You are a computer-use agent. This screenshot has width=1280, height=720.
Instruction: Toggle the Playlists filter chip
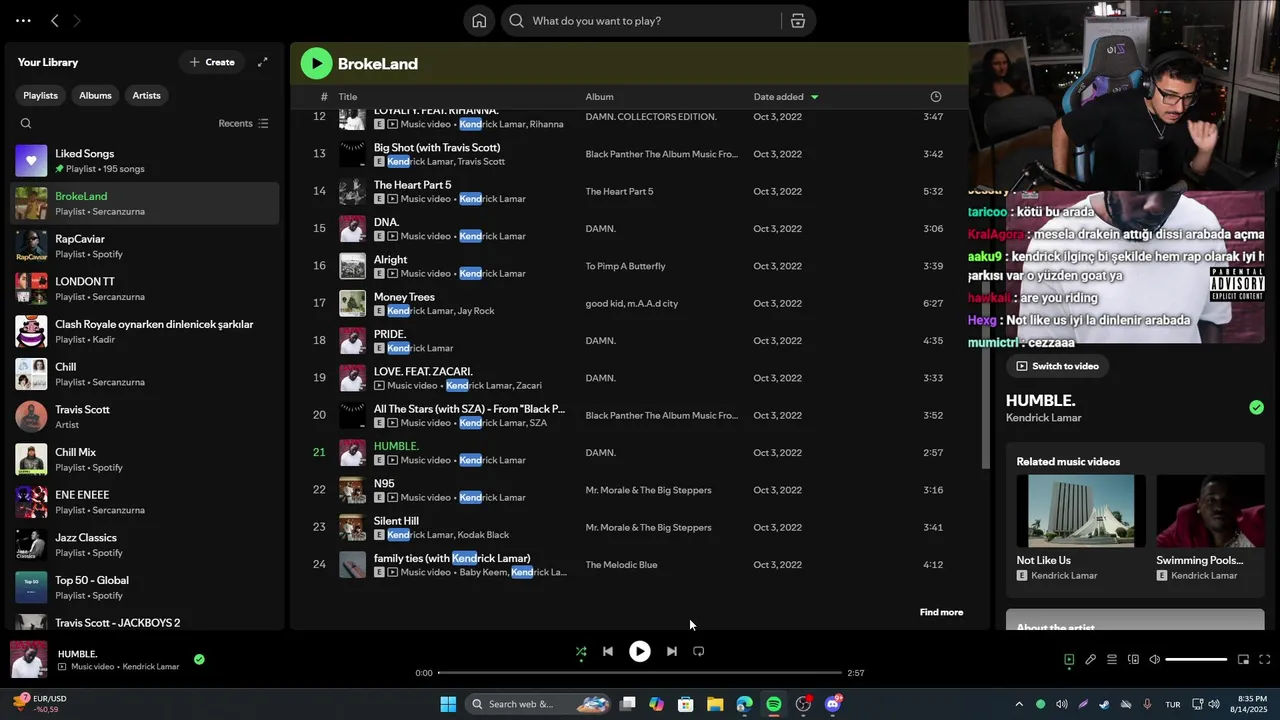[x=41, y=95]
